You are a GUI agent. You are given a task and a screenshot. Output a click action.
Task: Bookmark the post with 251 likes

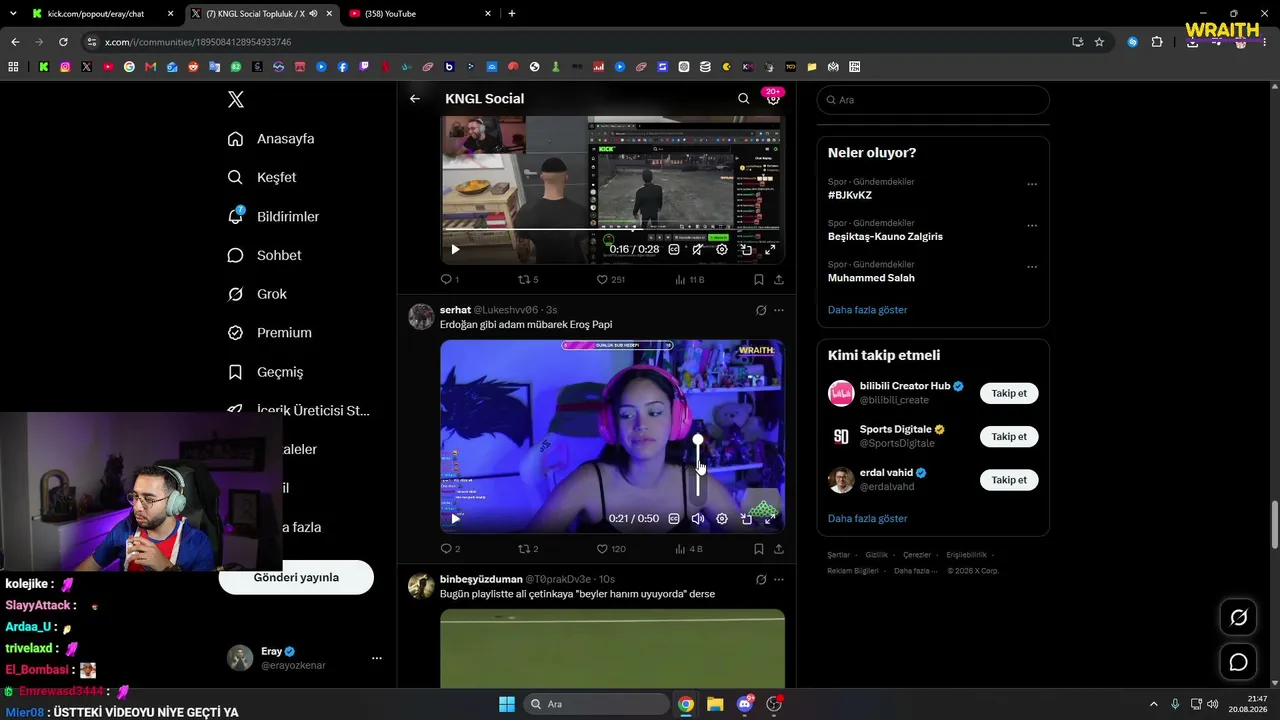759,280
